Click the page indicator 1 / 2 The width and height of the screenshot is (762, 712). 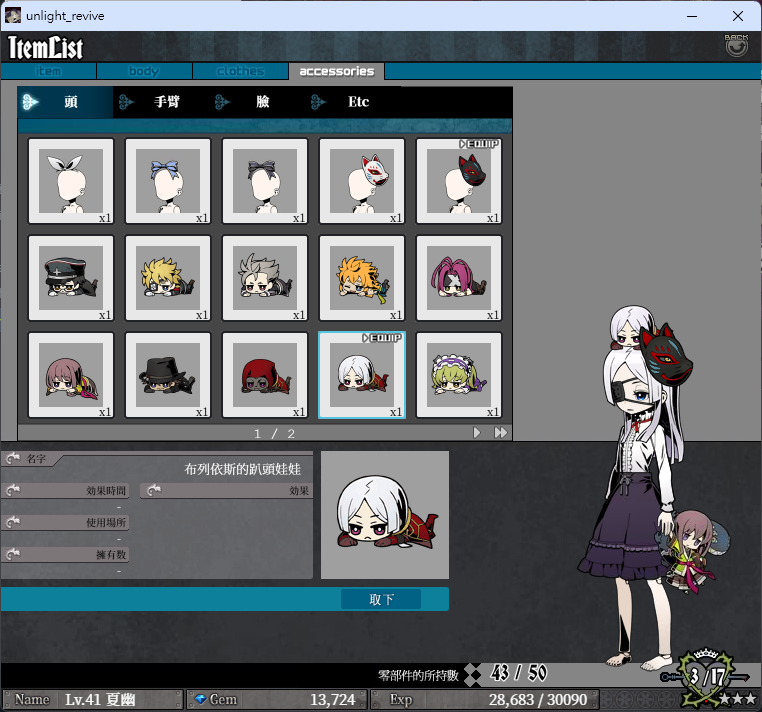tap(274, 434)
